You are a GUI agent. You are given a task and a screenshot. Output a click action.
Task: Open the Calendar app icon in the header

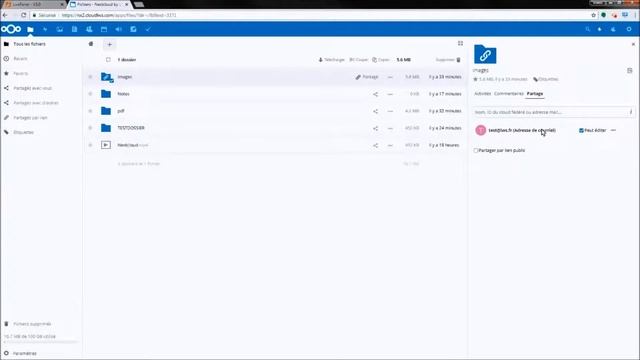104,29
